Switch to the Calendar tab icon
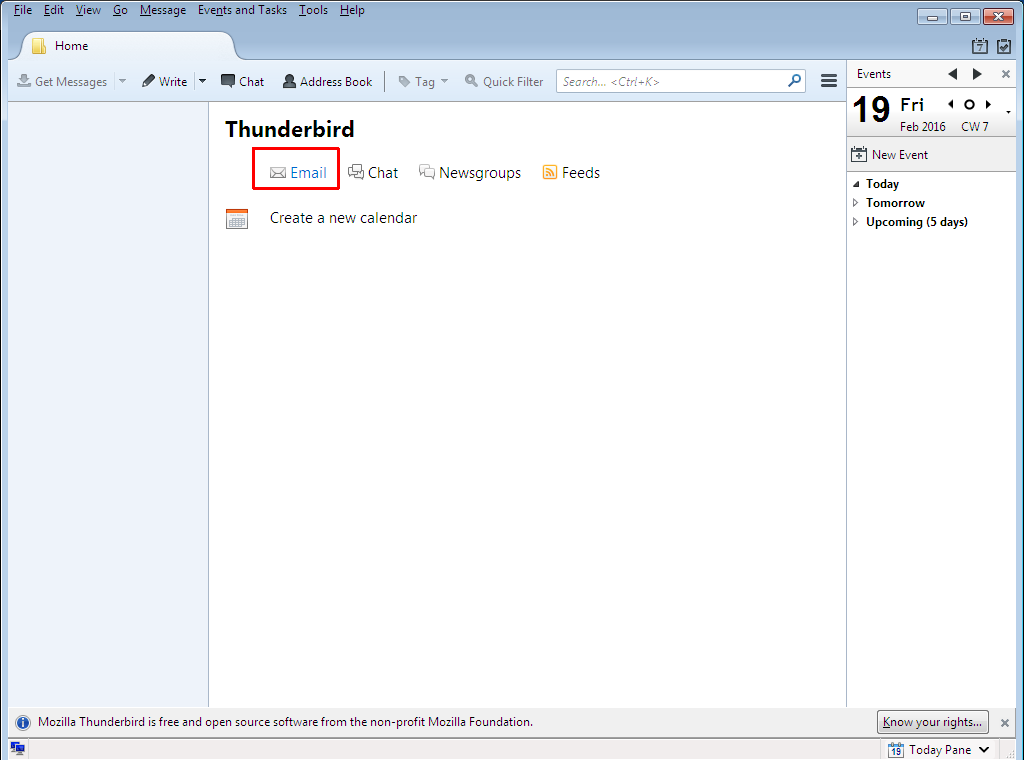The height and width of the screenshot is (760, 1024). (x=980, y=46)
